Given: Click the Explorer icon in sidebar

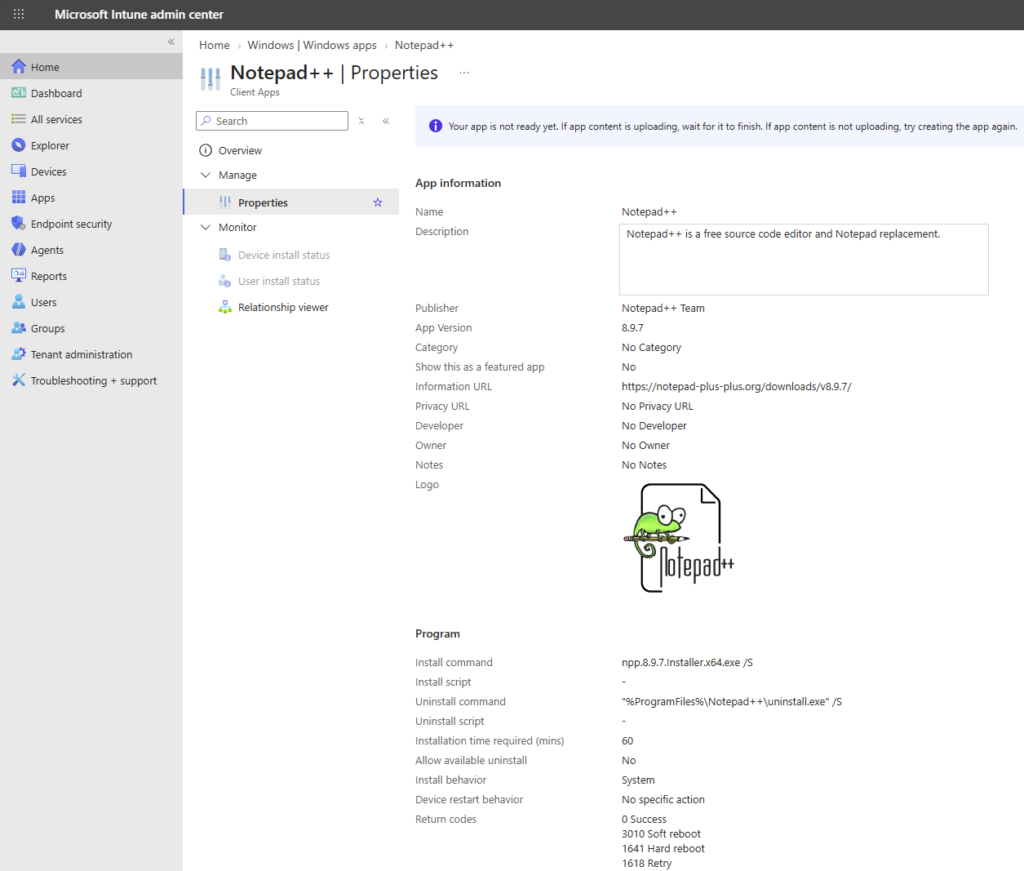Looking at the screenshot, I should (x=18, y=145).
